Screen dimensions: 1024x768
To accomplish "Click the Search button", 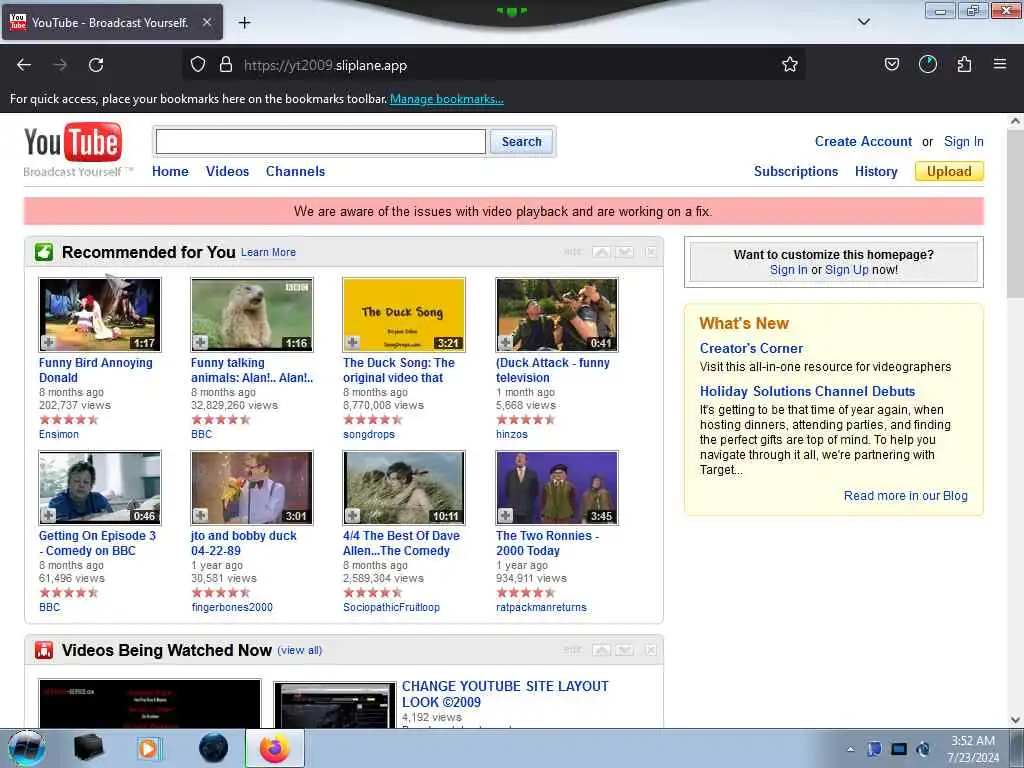I will [521, 142].
